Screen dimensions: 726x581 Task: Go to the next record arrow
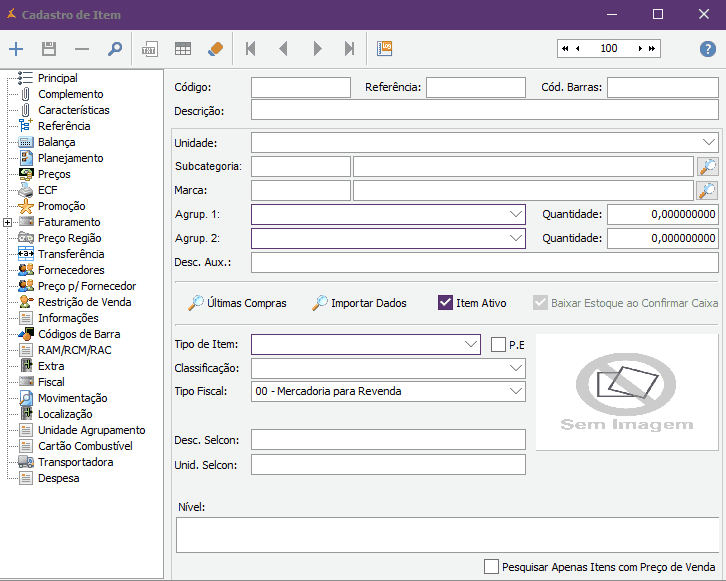click(x=317, y=49)
